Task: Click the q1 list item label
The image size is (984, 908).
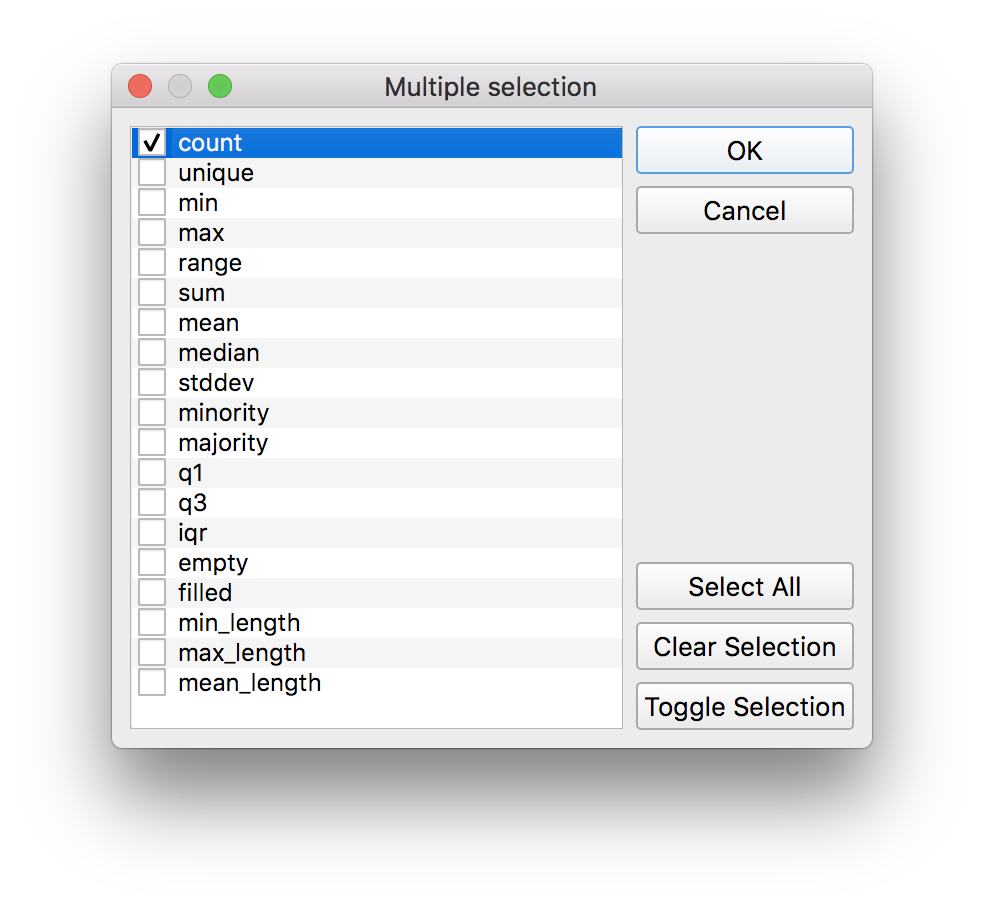Action: point(191,473)
